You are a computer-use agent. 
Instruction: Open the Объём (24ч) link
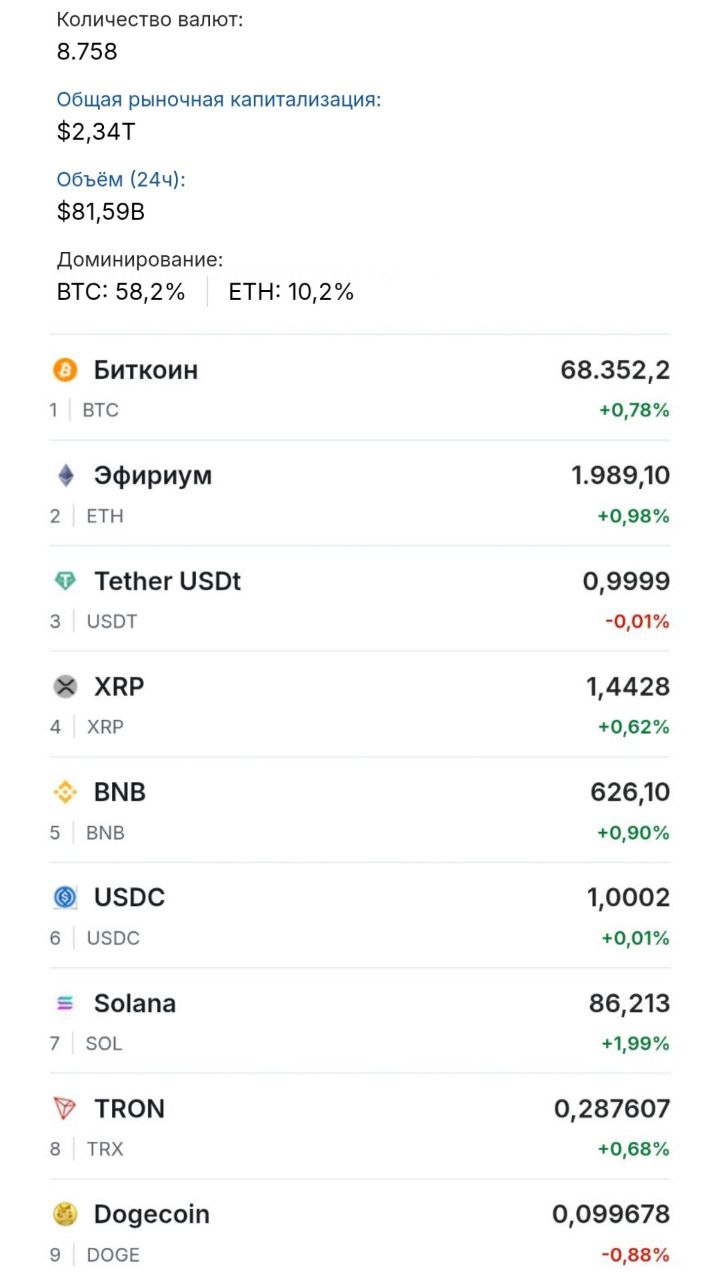pyautogui.click(x=122, y=180)
